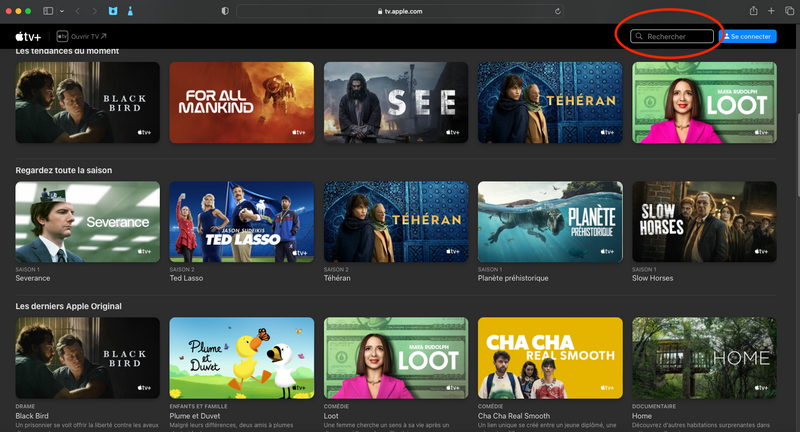Open the Plume et Duvet thumbnail
Screen dimensions: 800x432
242,358
